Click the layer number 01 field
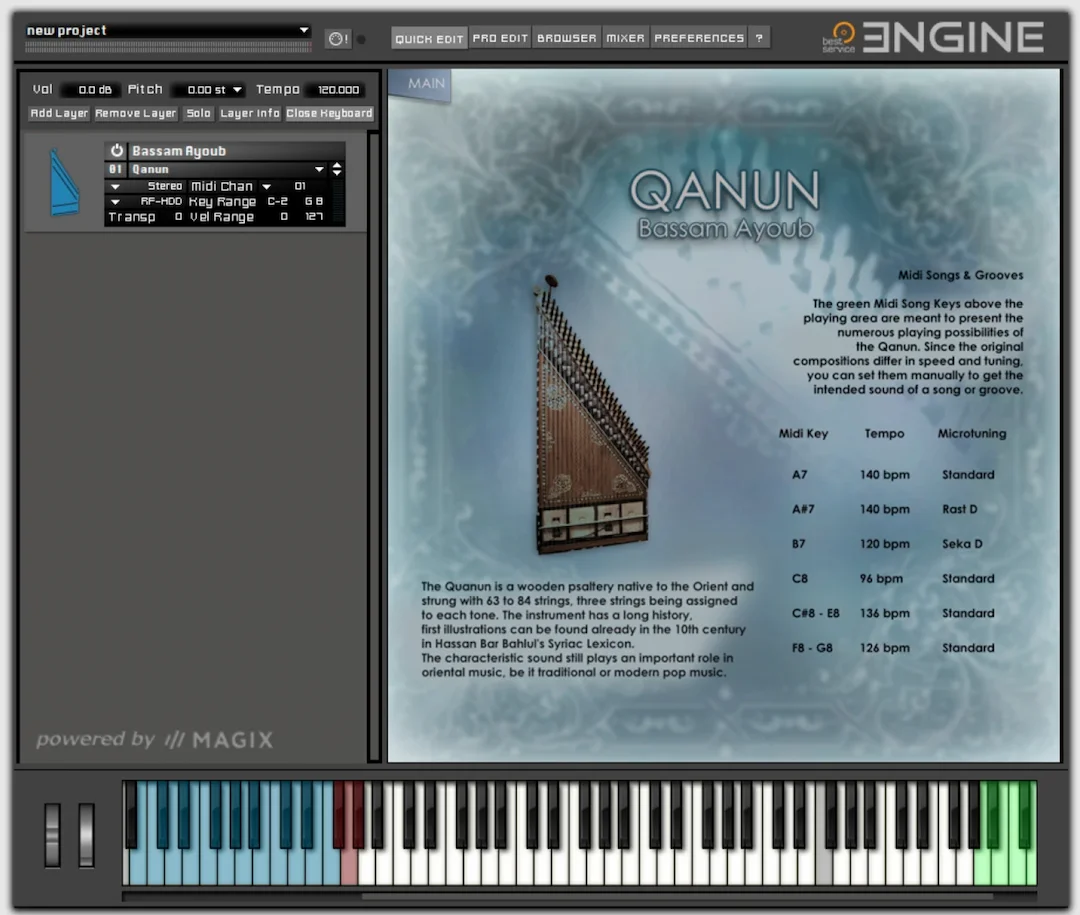Screen dimensions: 1080x915 115,169
